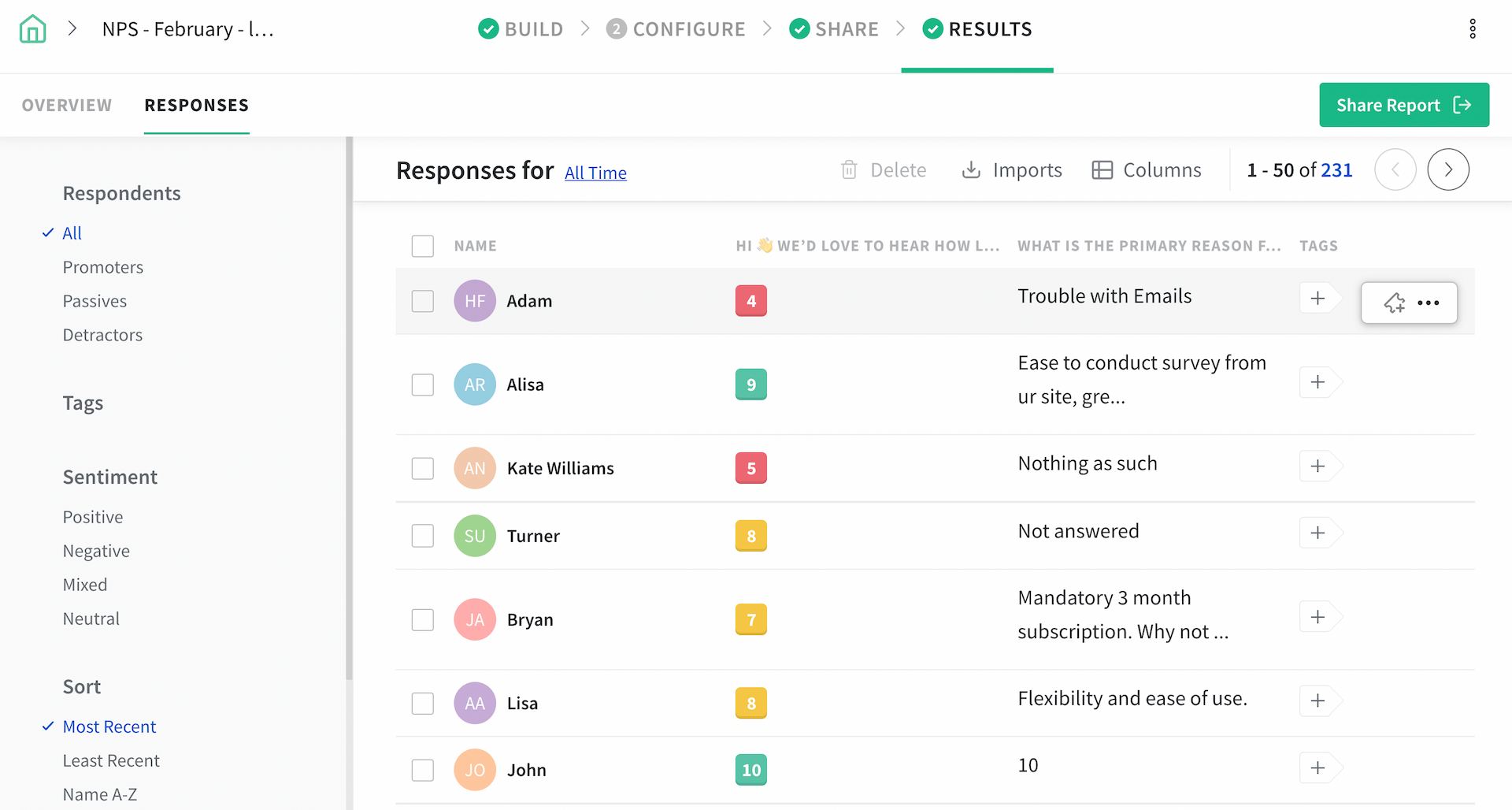Click the previous-page chevron arrow
This screenshot has width=1512, height=810.
pos(1395,169)
